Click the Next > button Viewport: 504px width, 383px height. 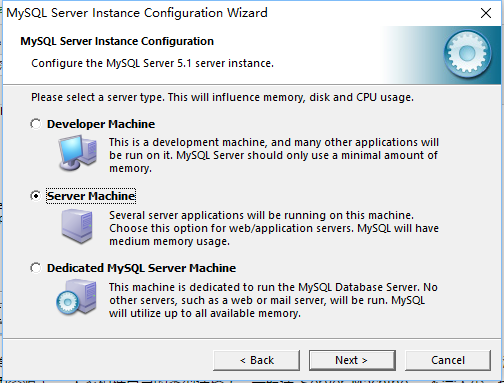pos(352,360)
